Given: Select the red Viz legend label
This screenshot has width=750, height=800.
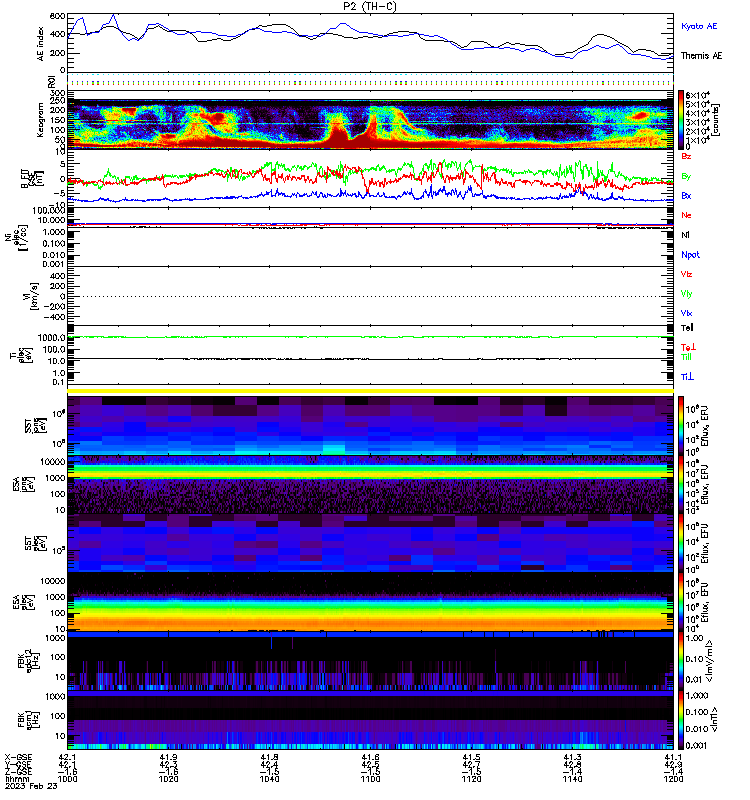Looking at the screenshot, I should pyautogui.click(x=686, y=274).
